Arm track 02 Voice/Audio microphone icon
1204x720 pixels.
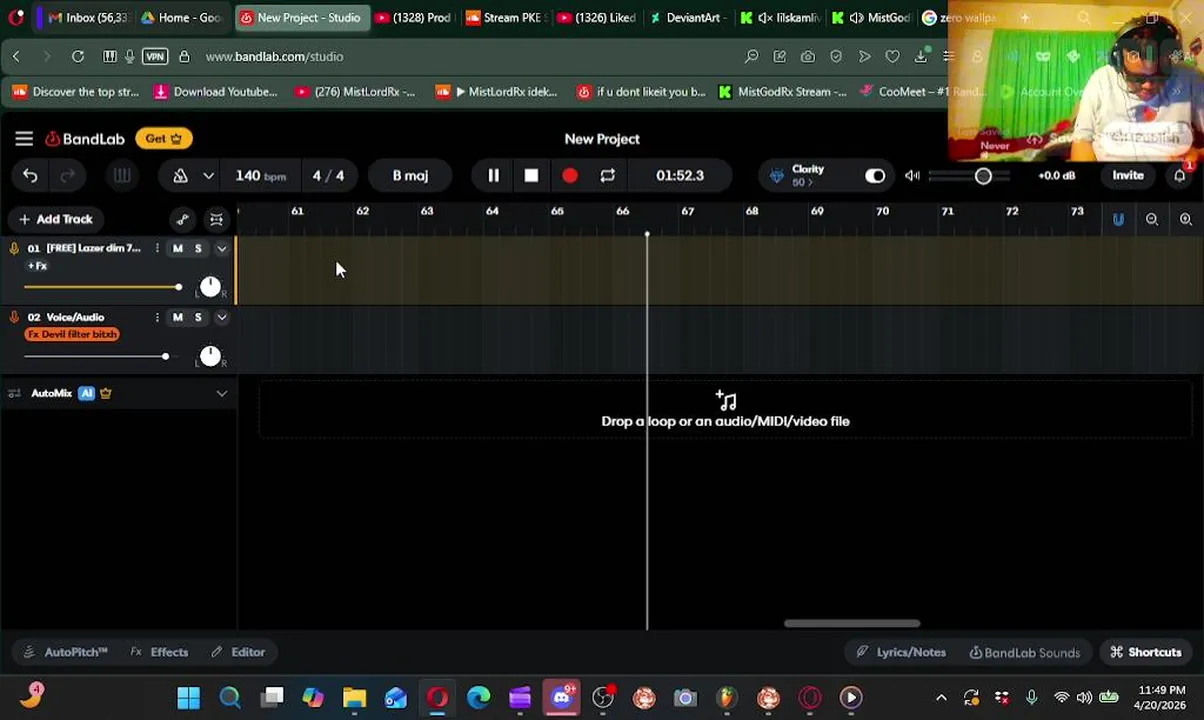14,317
